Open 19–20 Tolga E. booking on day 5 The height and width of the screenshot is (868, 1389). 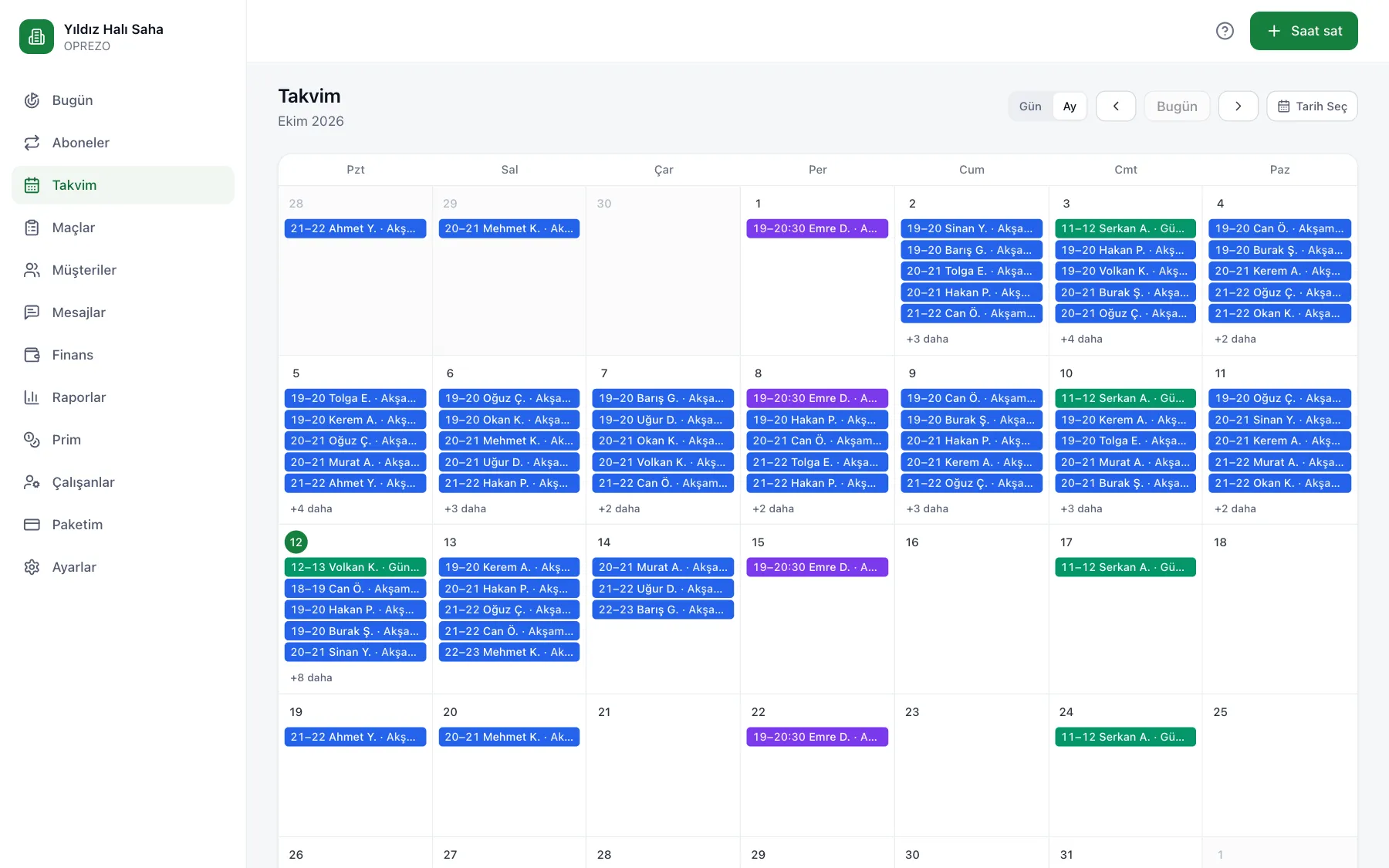tap(355, 398)
